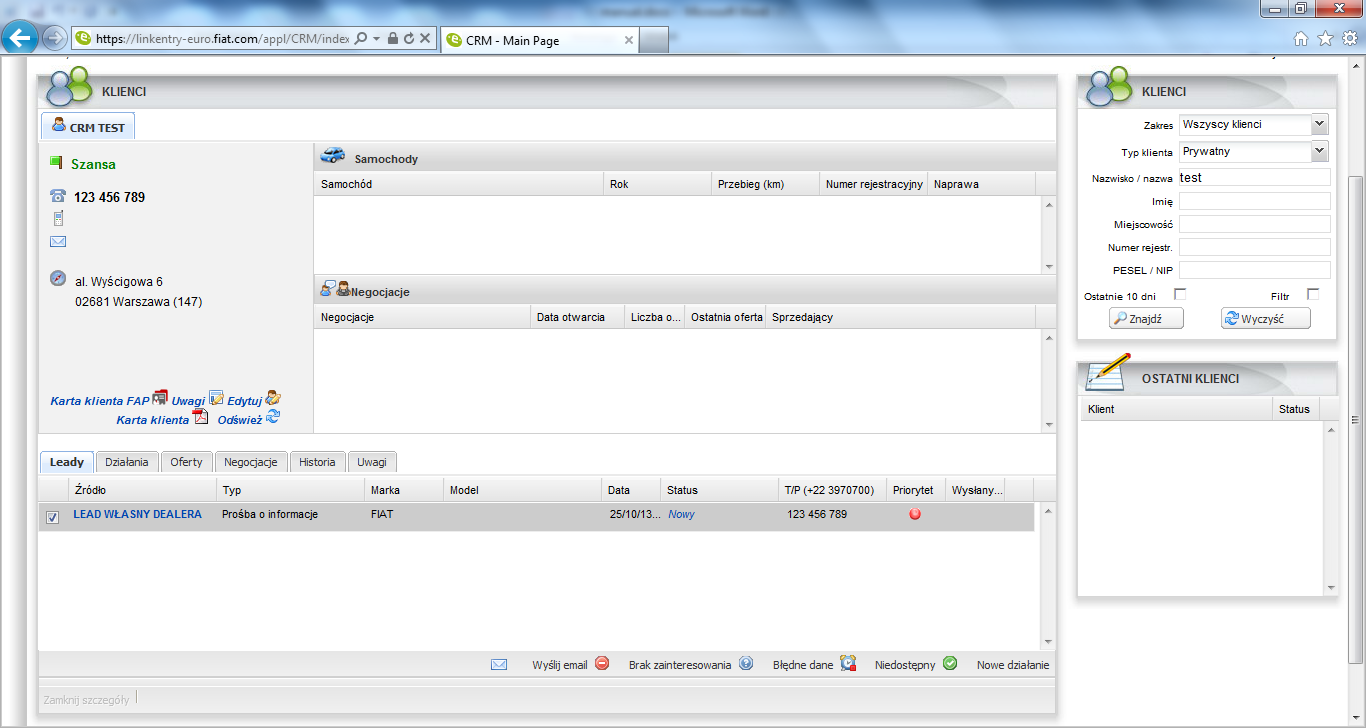Click the page vertical scrollbar thumb
The height and width of the screenshot is (728, 1366).
pyautogui.click(x=1355, y=420)
